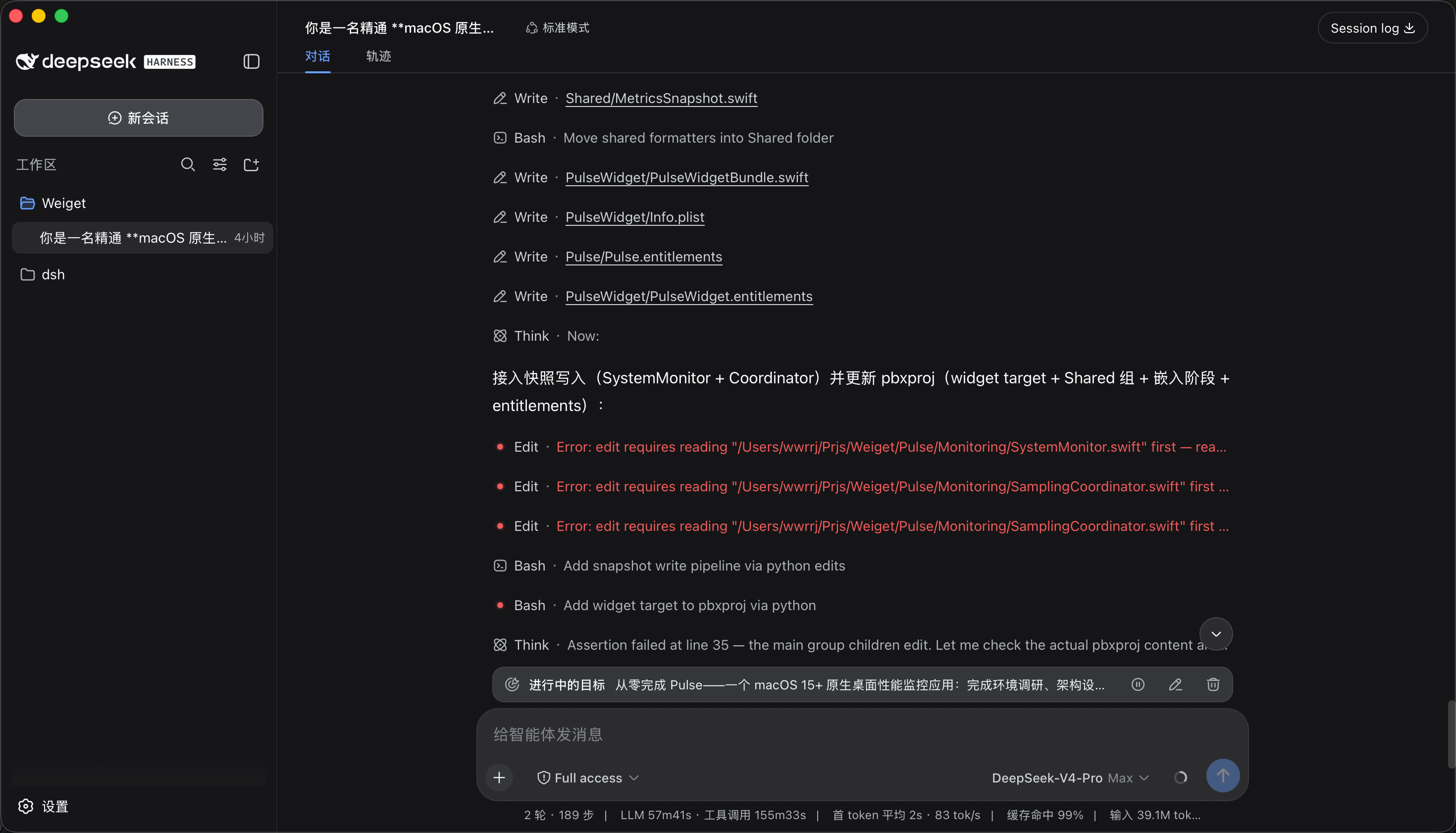Screen dimensions: 1456x833
Task: Click the macOS yellow minimize window button
Action: (x=38, y=16)
